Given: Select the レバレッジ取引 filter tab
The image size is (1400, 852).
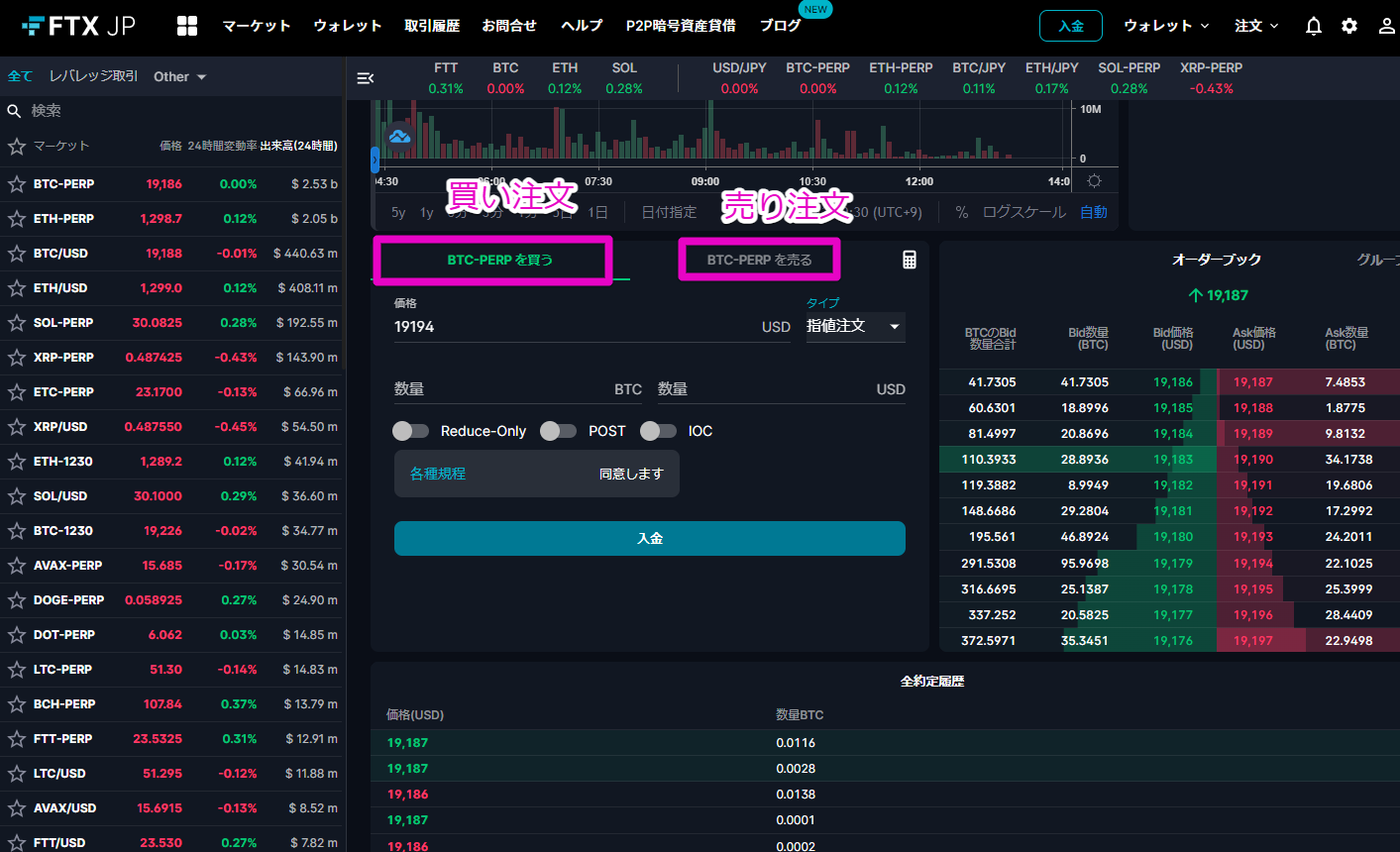Looking at the screenshot, I should click(x=94, y=76).
